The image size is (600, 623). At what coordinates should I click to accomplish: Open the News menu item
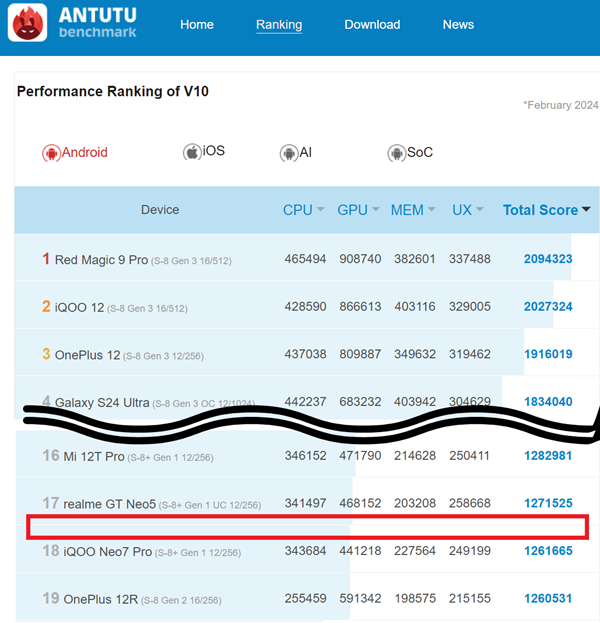click(458, 25)
